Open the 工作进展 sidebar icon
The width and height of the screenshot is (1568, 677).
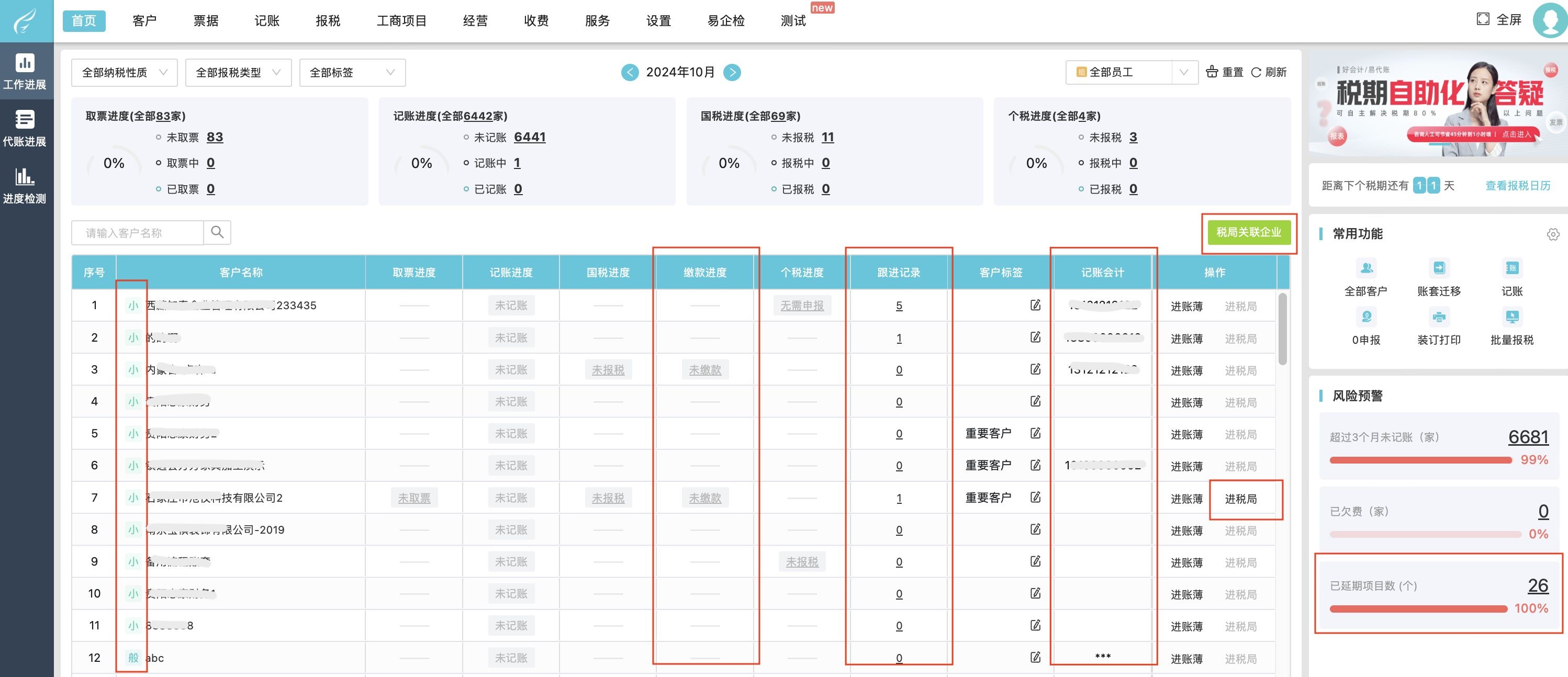click(25, 71)
